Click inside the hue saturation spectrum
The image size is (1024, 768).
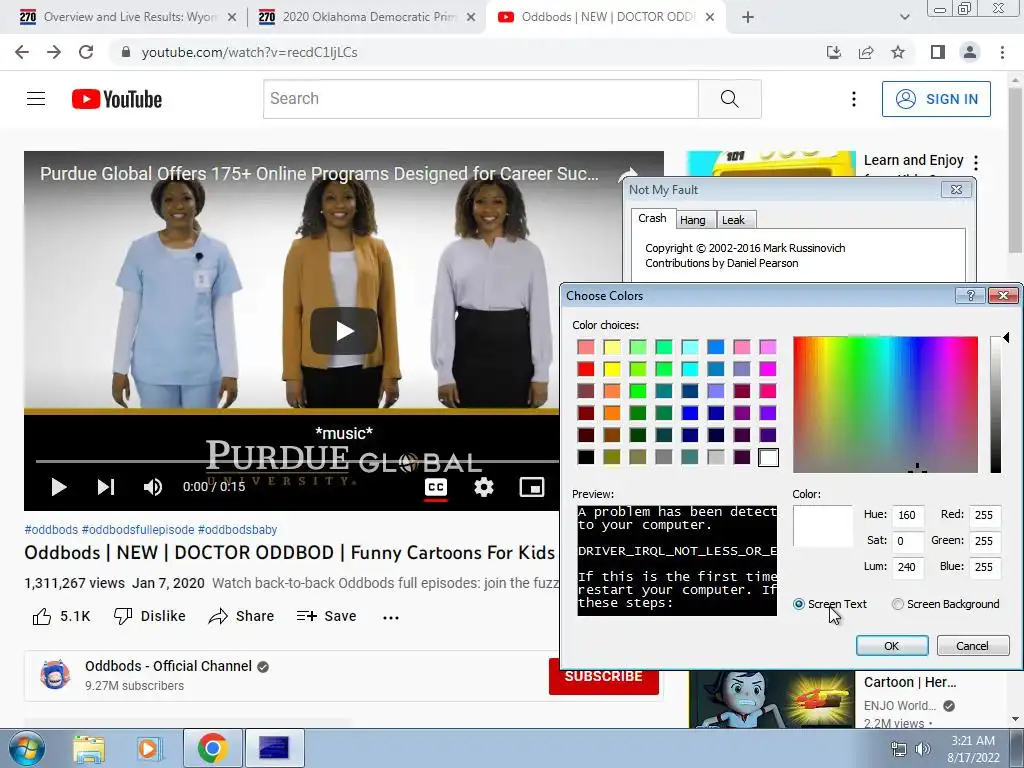tap(886, 405)
